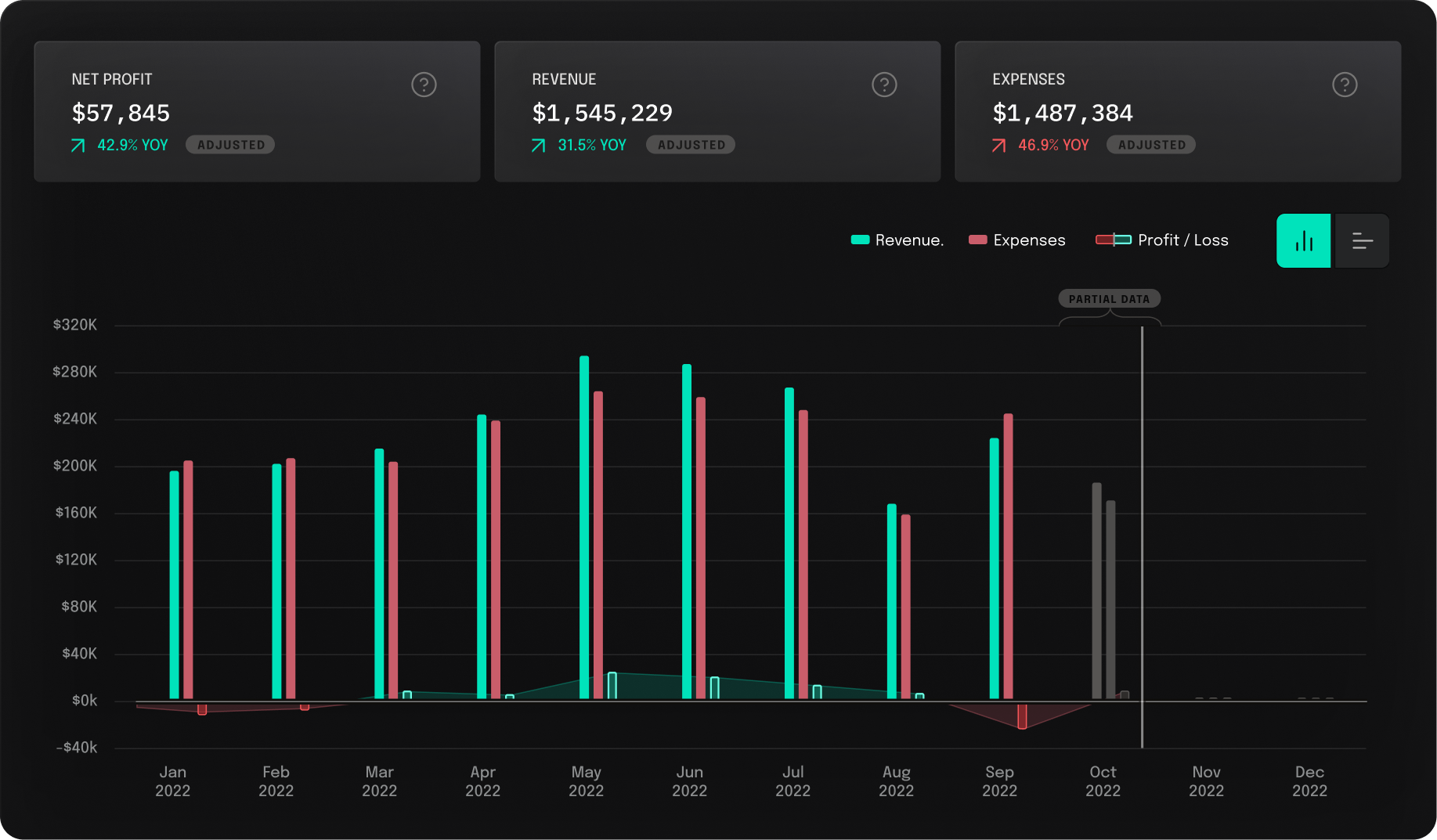Switch to horizontal list chart view

click(x=1362, y=241)
